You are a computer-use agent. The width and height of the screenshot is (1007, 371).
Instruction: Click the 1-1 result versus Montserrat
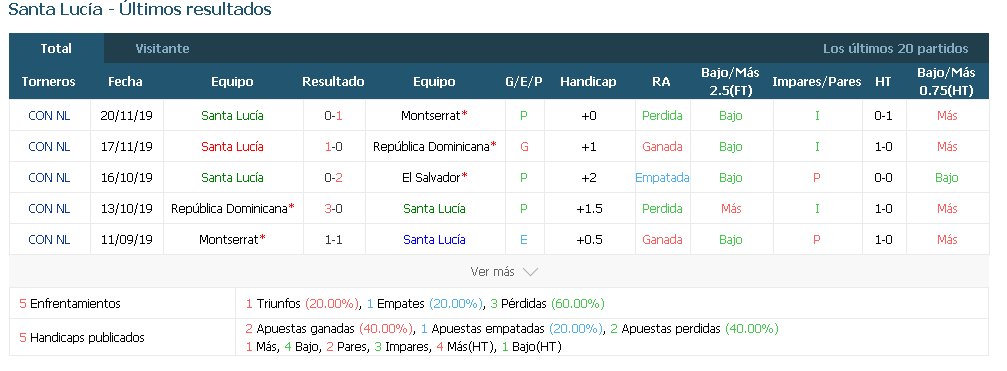point(333,239)
